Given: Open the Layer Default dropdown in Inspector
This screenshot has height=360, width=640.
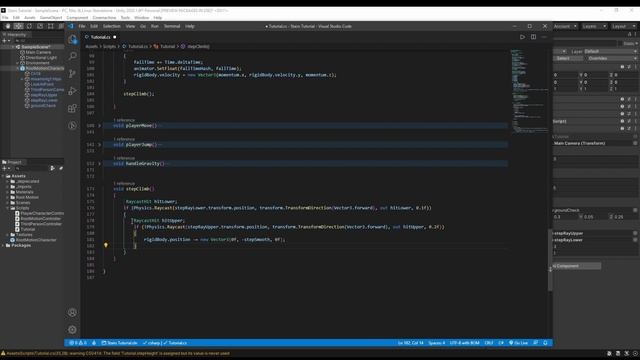Looking at the screenshot, I should coord(610,51).
